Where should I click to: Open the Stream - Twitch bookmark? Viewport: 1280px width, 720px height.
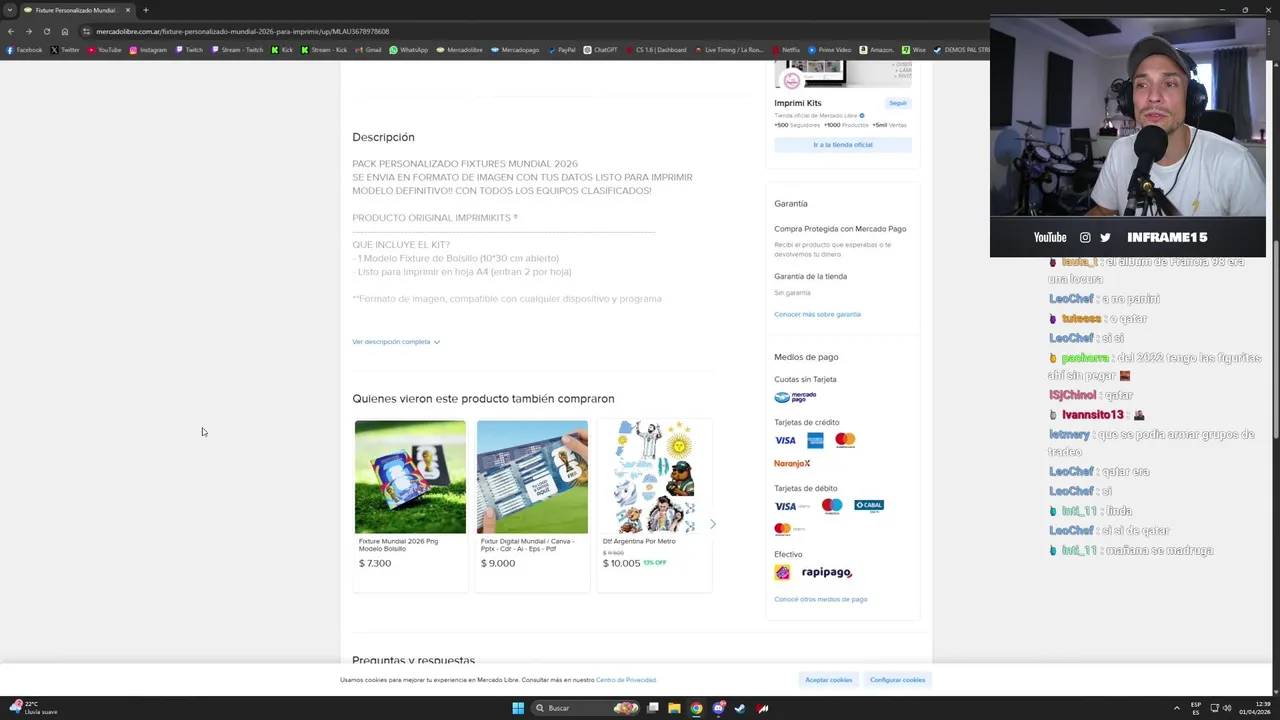pos(236,50)
